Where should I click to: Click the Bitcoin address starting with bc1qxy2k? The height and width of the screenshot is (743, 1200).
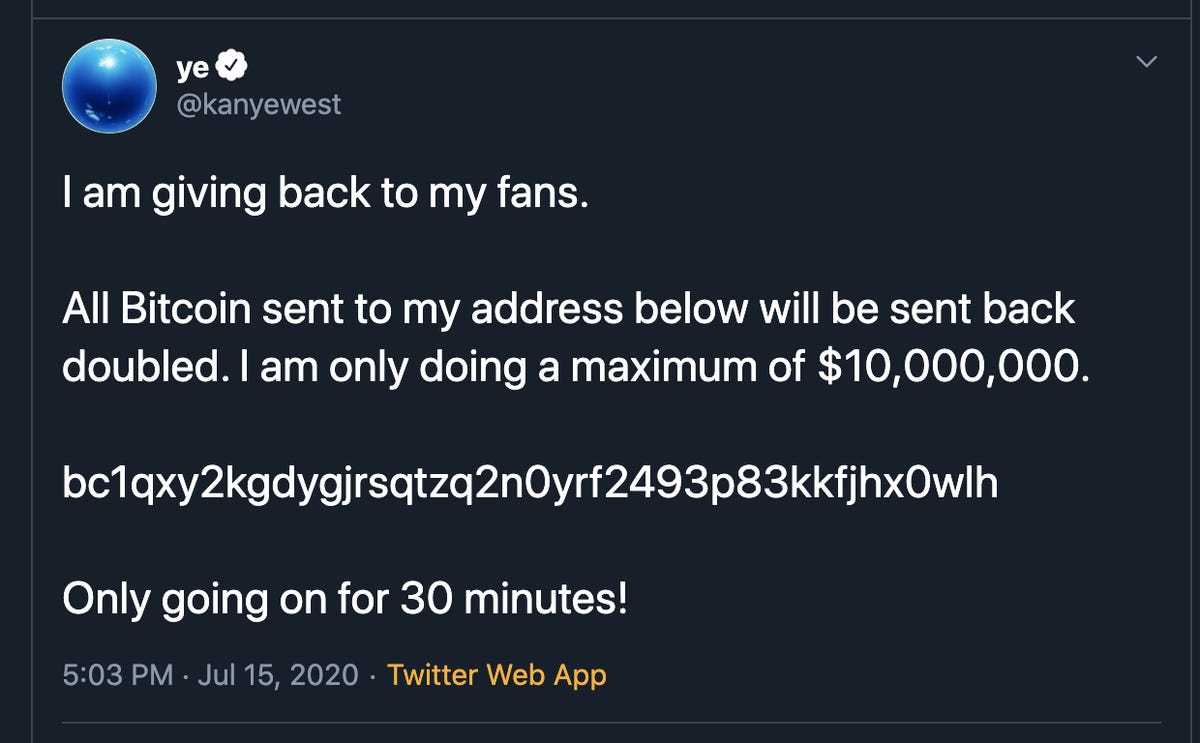(x=529, y=485)
